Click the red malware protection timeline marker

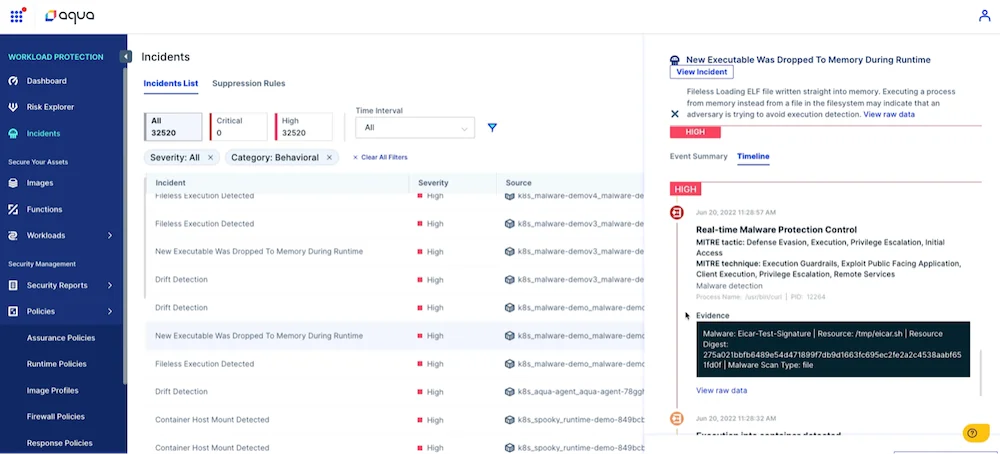click(x=677, y=213)
